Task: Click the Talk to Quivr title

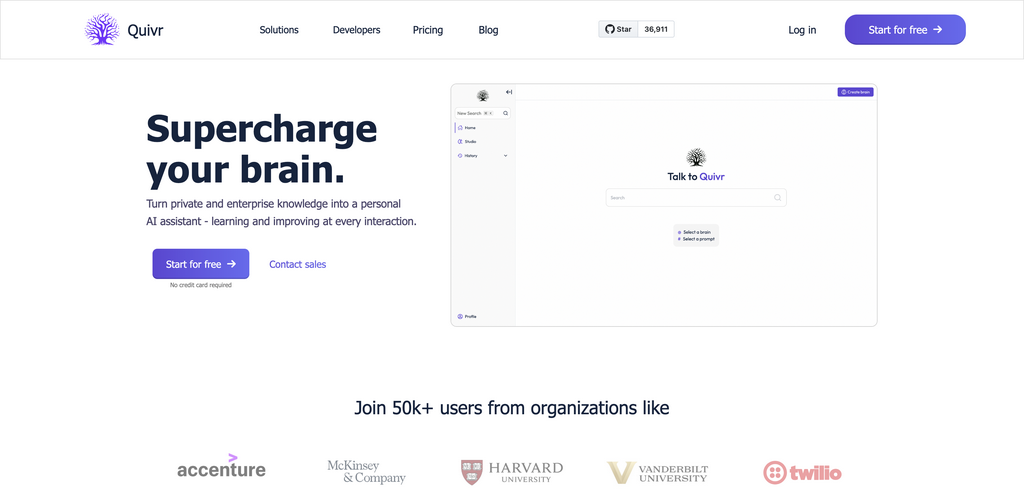Action: pos(696,176)
